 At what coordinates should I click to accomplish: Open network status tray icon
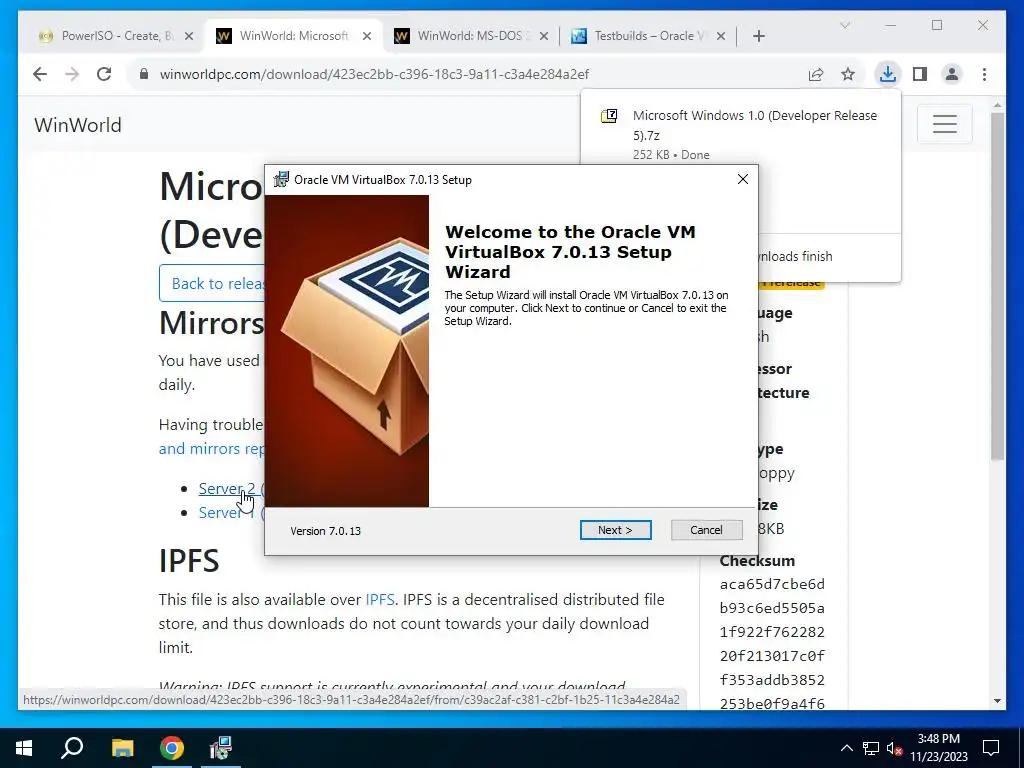click(x=871, y=748)
